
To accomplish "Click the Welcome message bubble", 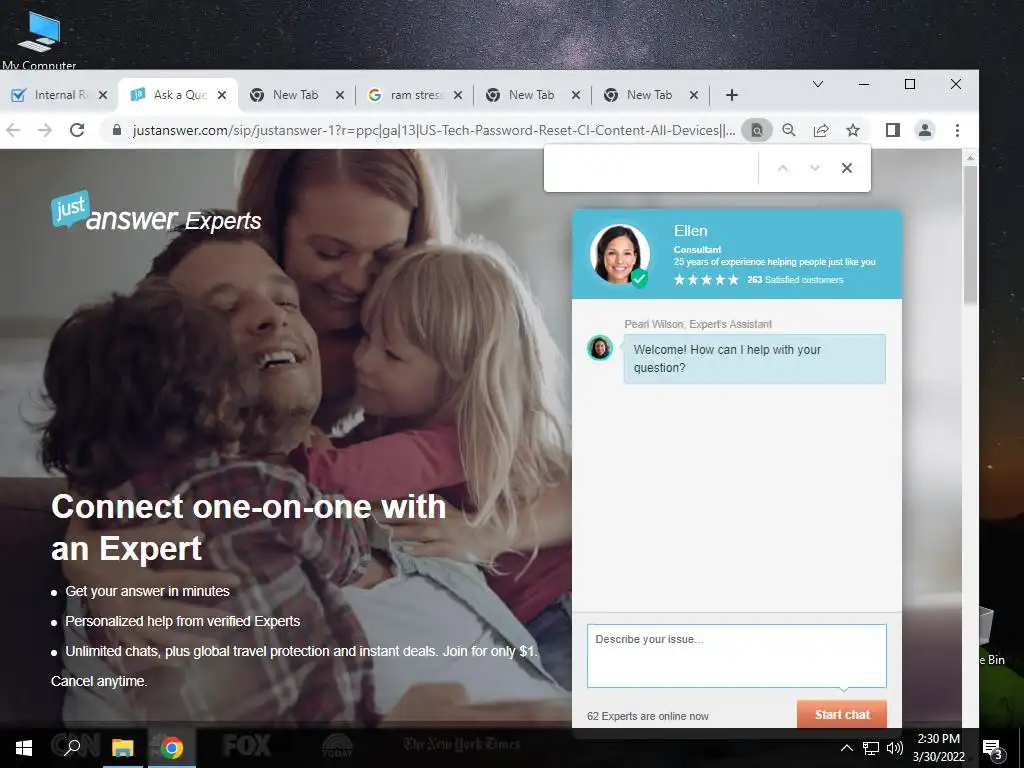I will pyautogui.click(x=754, y=359).
